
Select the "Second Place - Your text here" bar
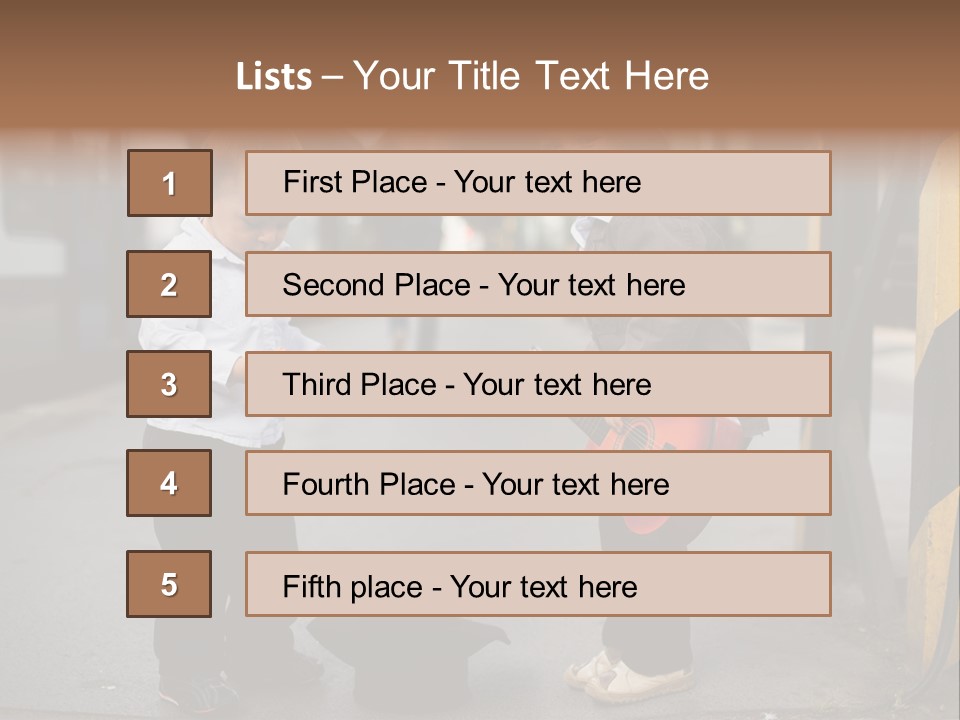538,284
